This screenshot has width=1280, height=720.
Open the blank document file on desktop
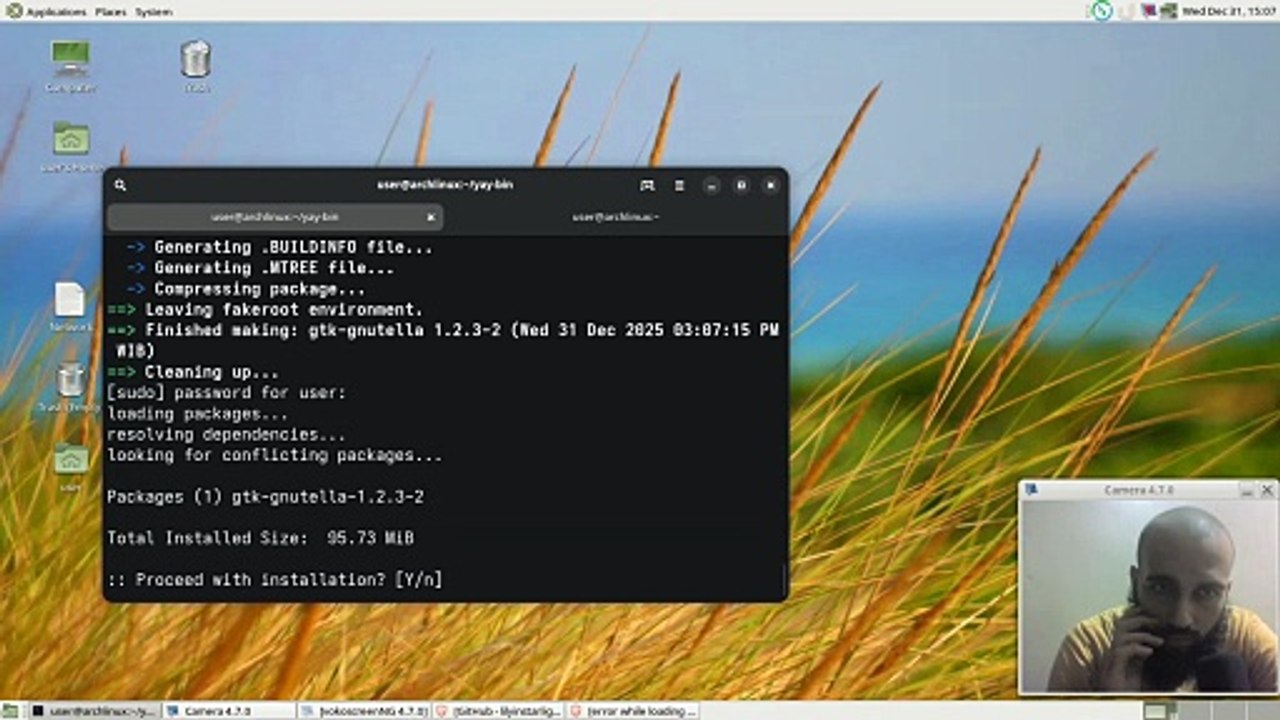(x=70, y=307)
